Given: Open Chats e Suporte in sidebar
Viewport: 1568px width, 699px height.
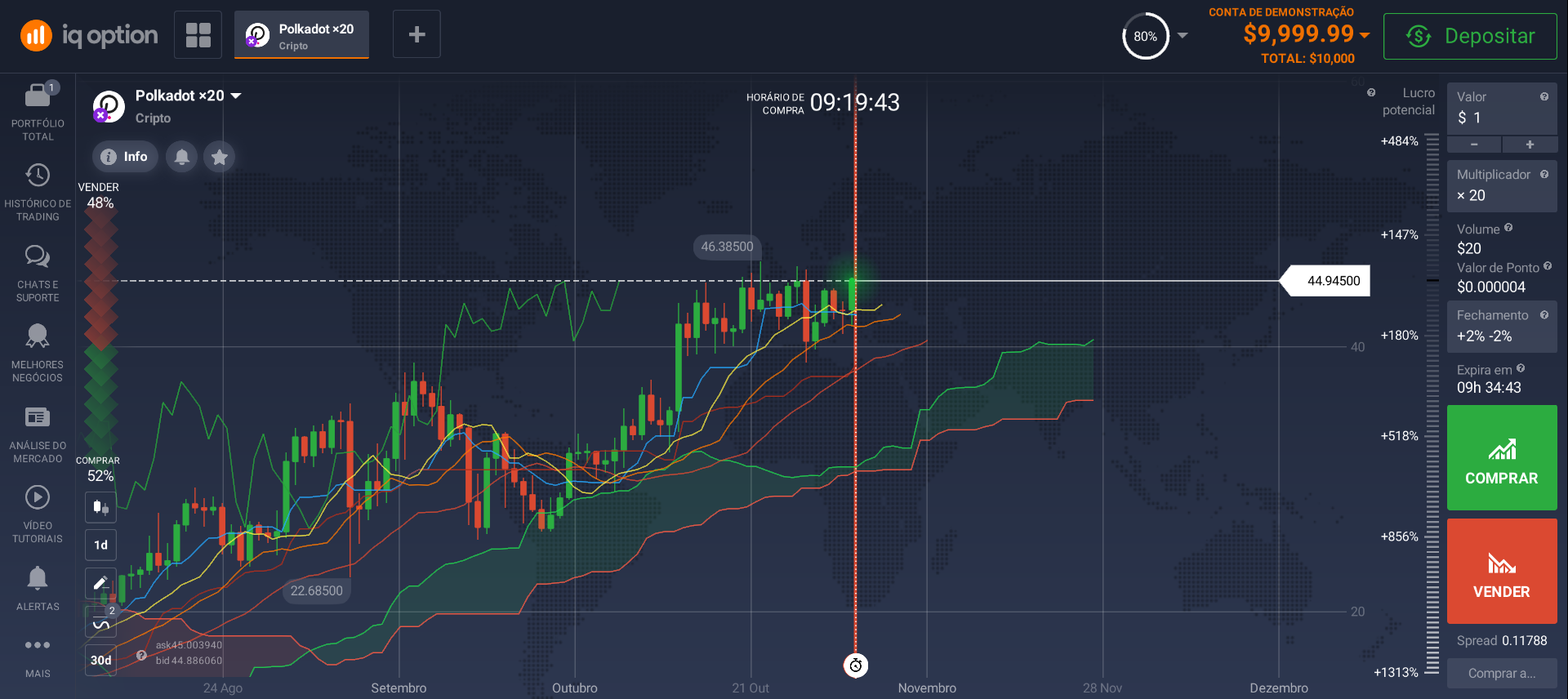Looking at the screenshot, I should pyautogui.click(x=38, y=274).
